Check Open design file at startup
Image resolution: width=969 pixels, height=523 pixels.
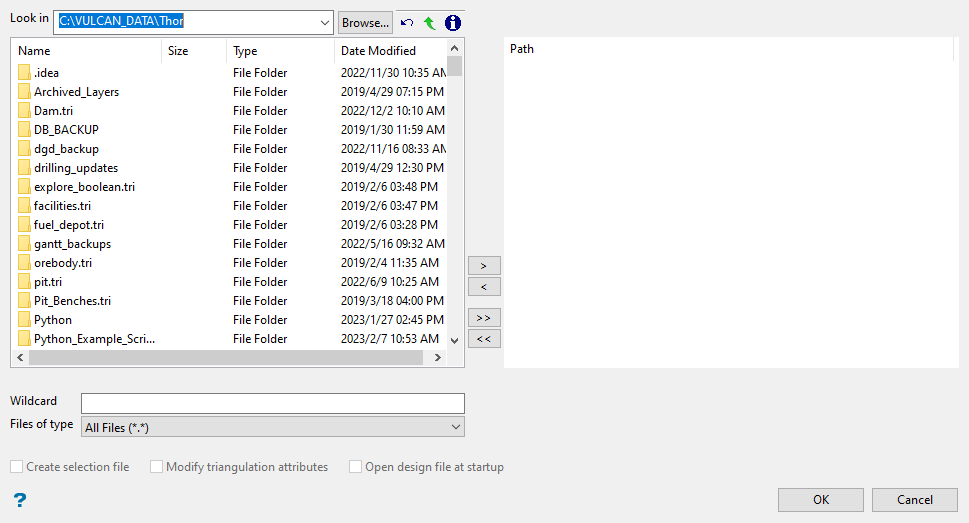(x=356, y=467)
